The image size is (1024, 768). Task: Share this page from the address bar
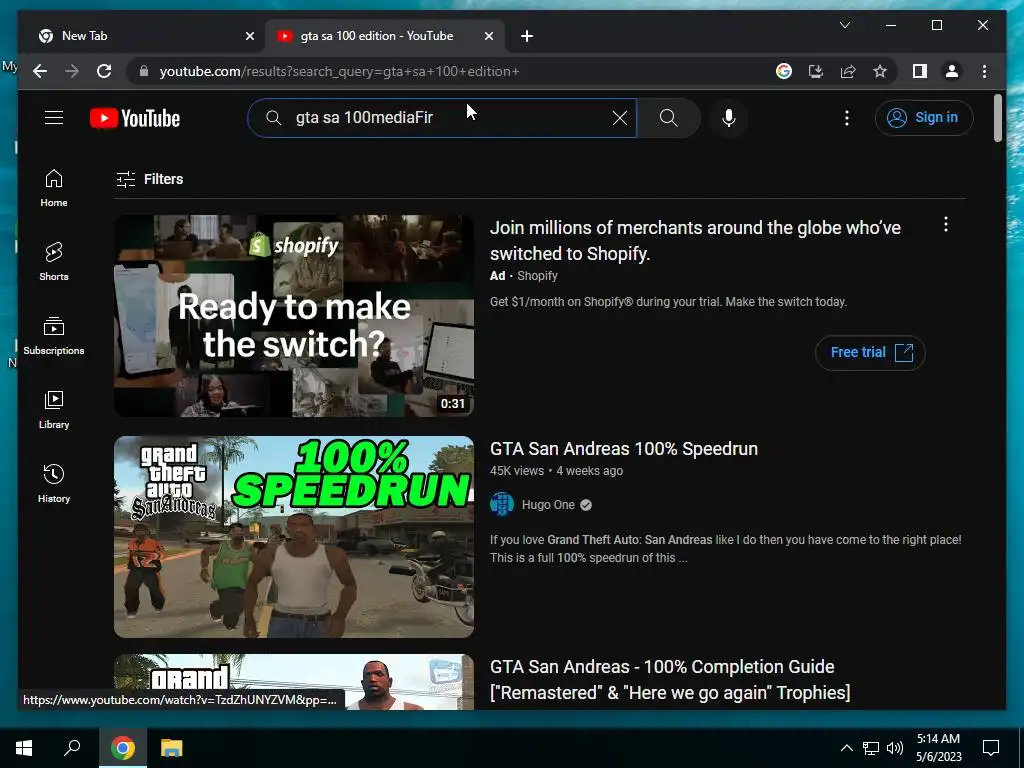pos(848,71)
